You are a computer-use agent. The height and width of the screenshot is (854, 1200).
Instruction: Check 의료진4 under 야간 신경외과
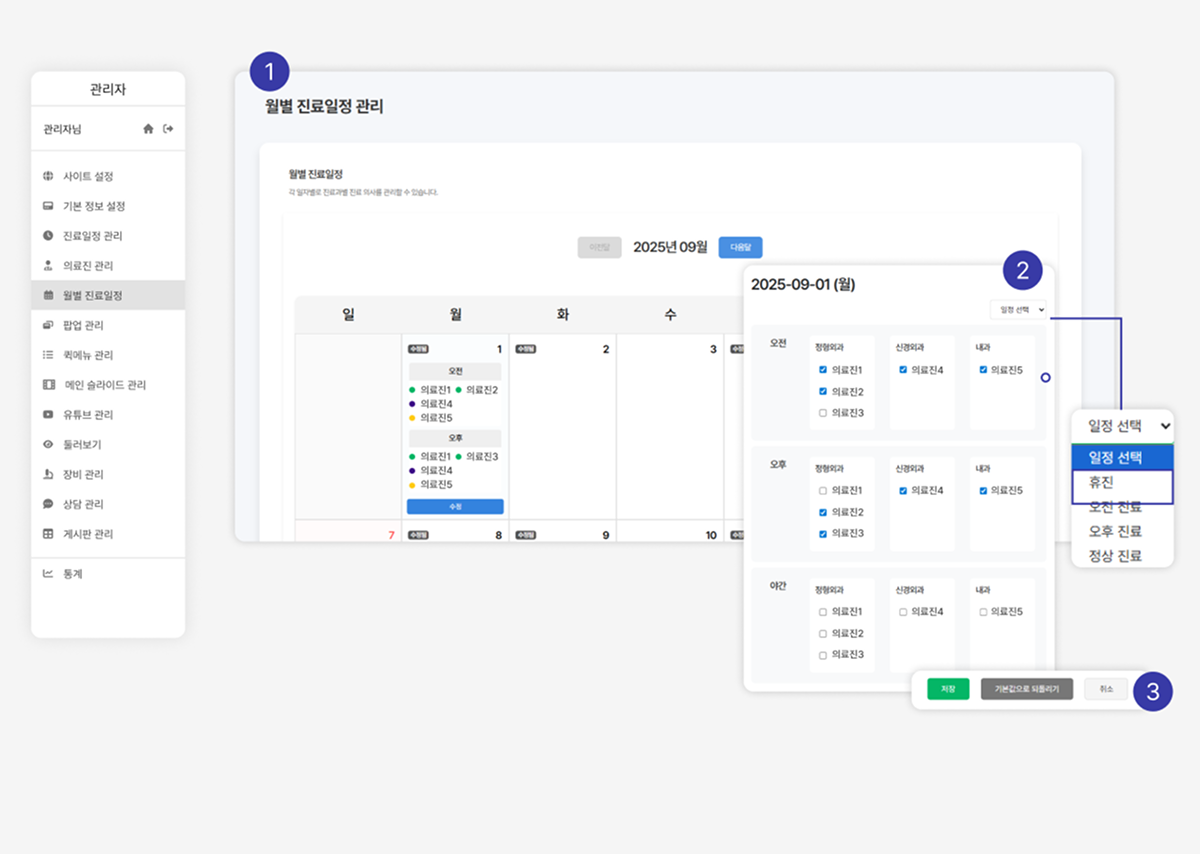903,612
